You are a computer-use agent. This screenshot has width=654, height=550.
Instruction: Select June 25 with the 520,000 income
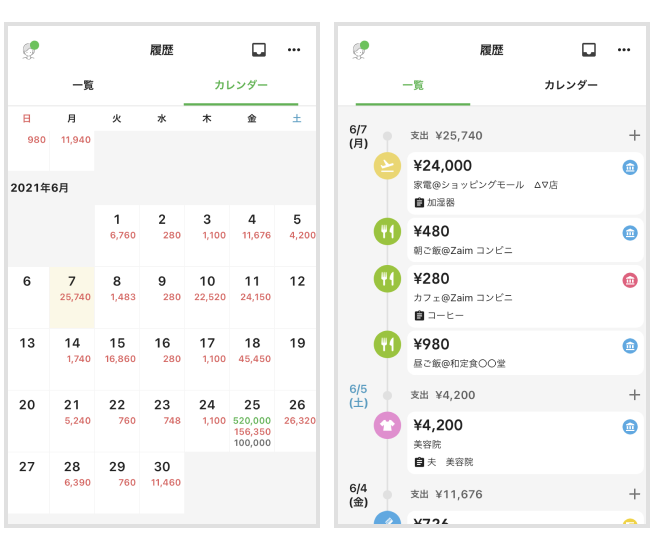click(252, 420)
